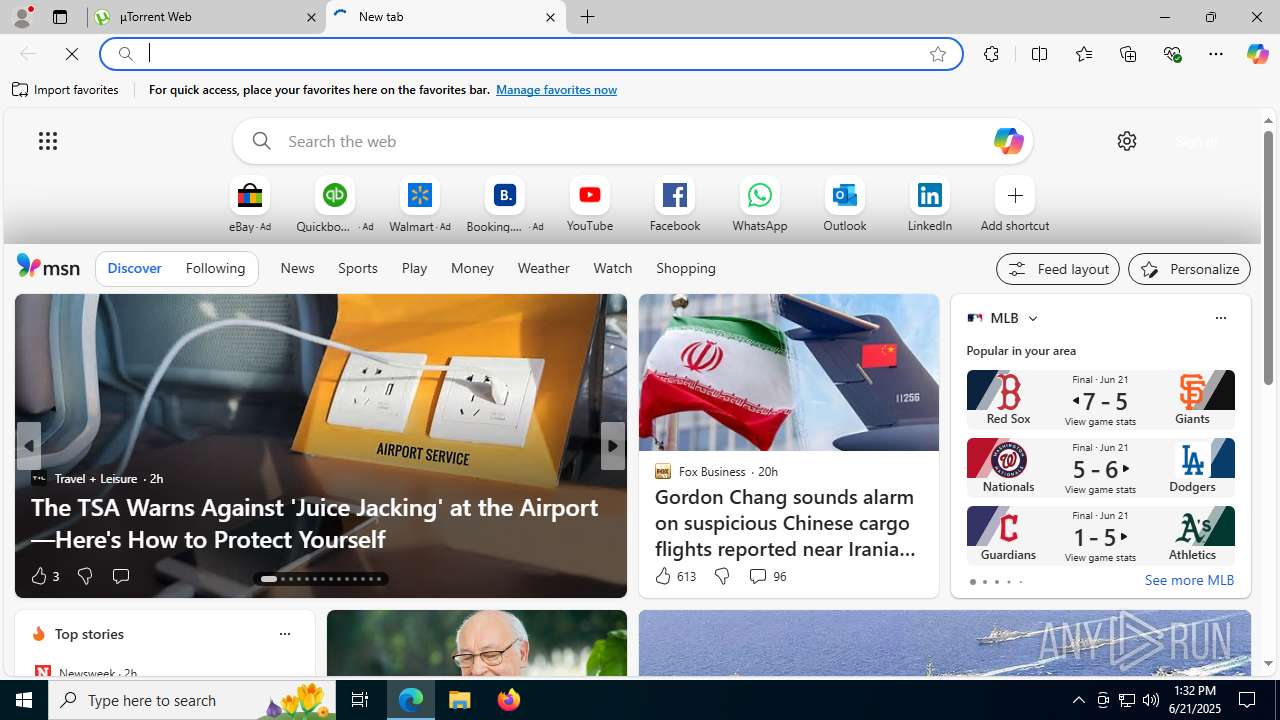Open the YouTube shortcut
The image size is (1280, 720).
click(x=590, y=205)
